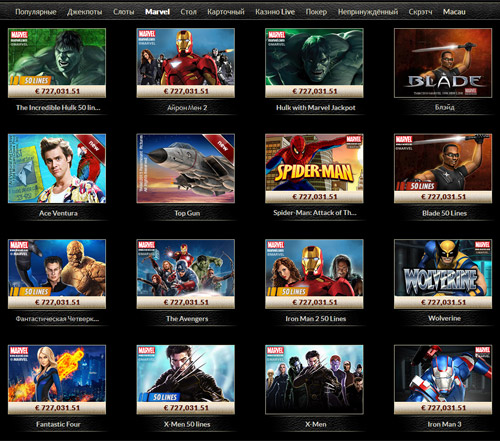The height and width of the screenshot is (441, 500).
Task: Open the Fantastic Four thumbnail image
Action: pos(57,379)
